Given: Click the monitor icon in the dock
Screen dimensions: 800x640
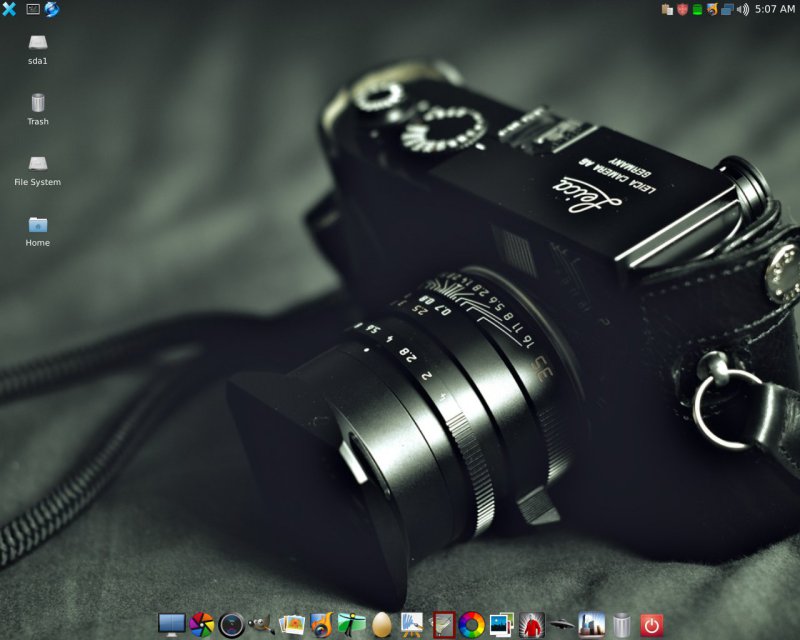Looking at the screenshot, I should pyautogui.click(x=171, y=625).
